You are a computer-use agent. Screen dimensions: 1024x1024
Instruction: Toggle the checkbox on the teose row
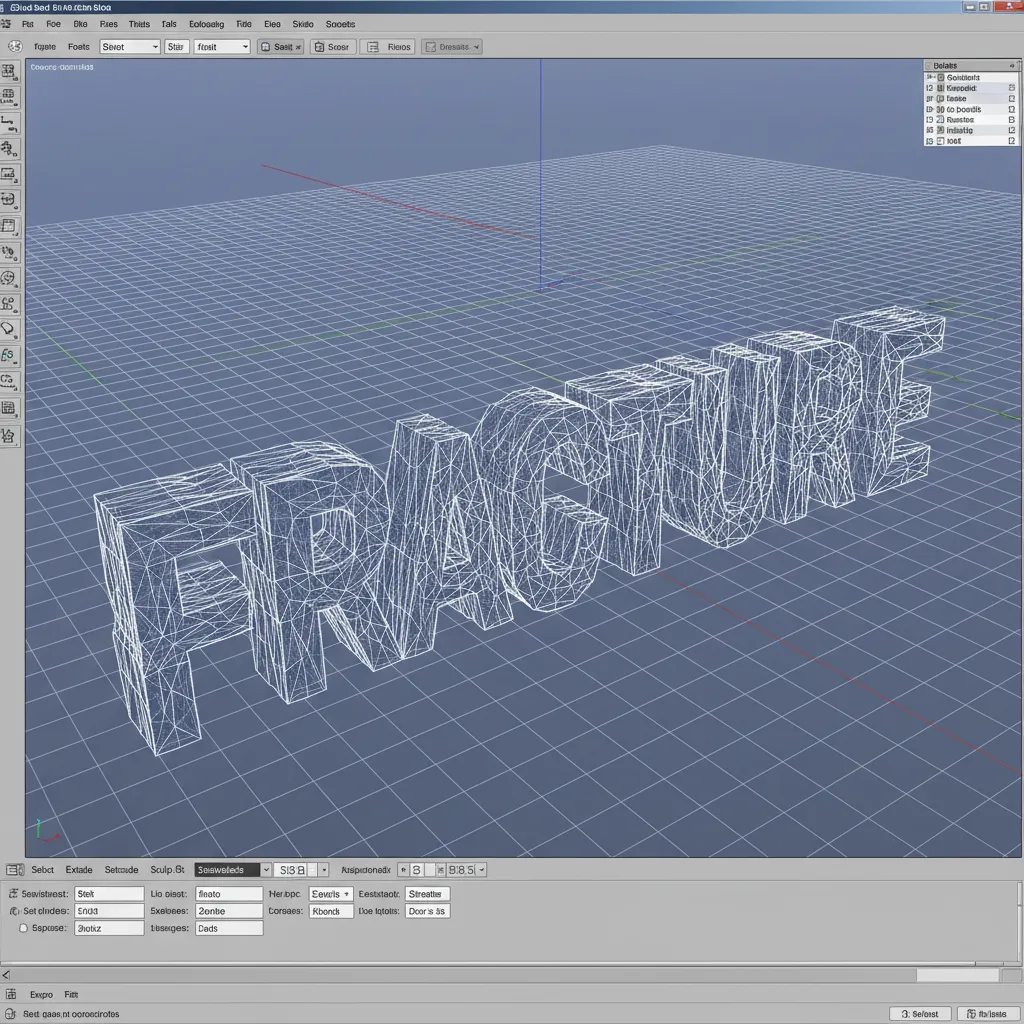[1012, 99]
